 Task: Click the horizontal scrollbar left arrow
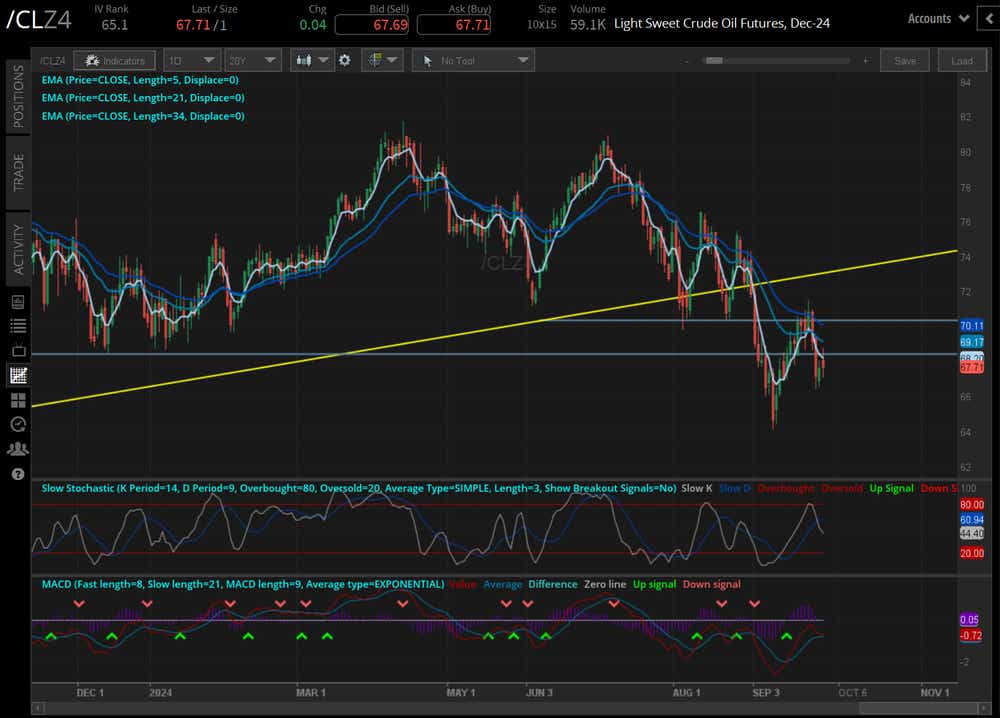coord(38,708)
